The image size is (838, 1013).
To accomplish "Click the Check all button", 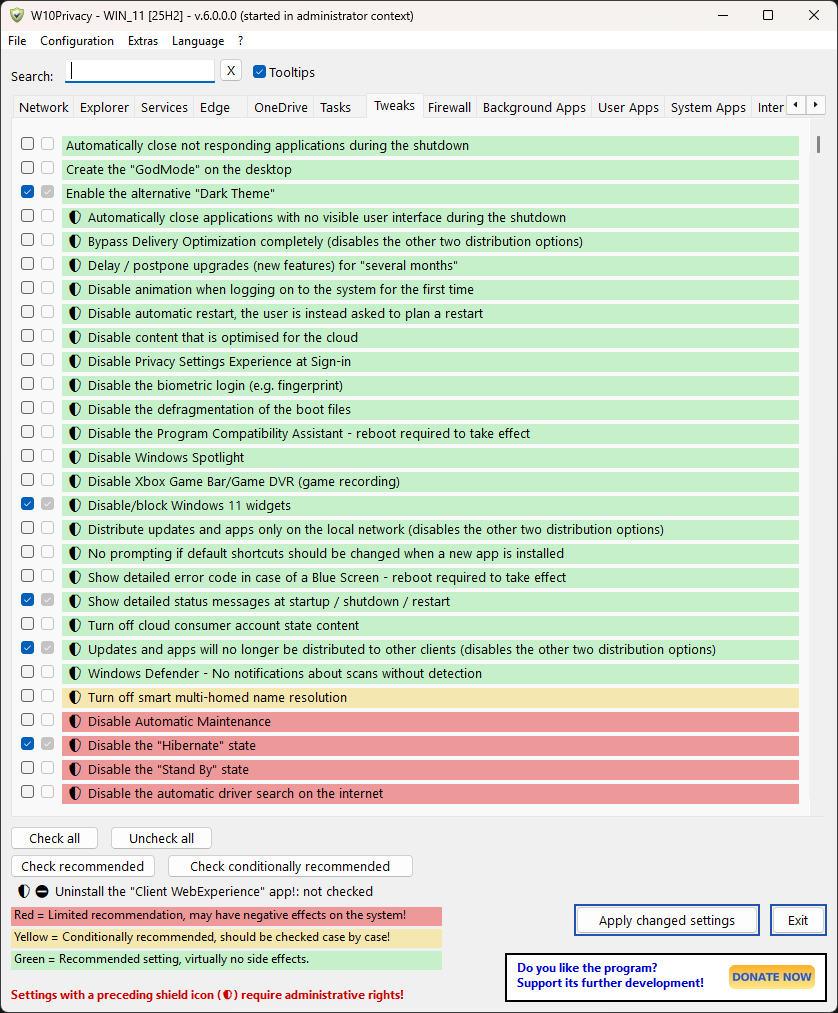I will pos(54,839).
